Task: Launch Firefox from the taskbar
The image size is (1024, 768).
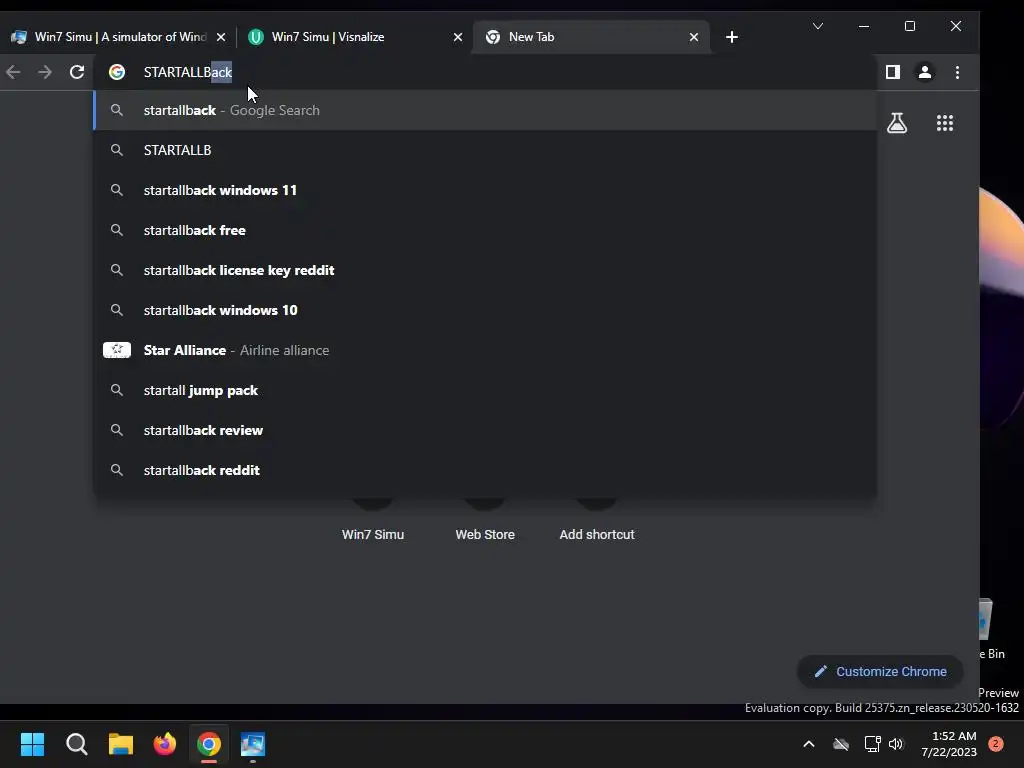Action: pos(165,744)
